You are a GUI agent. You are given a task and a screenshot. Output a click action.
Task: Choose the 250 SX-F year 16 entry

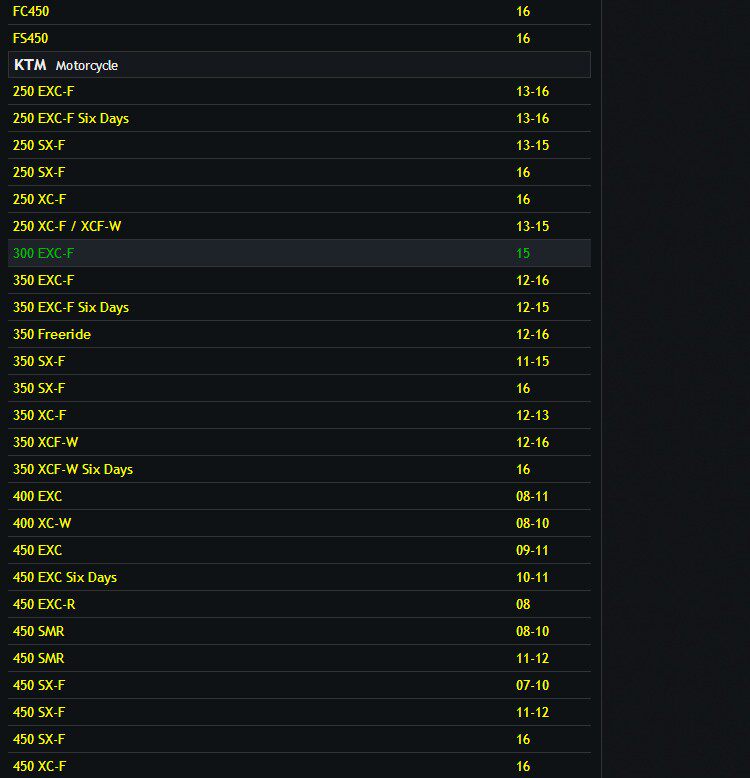click(x=39, y=172)
